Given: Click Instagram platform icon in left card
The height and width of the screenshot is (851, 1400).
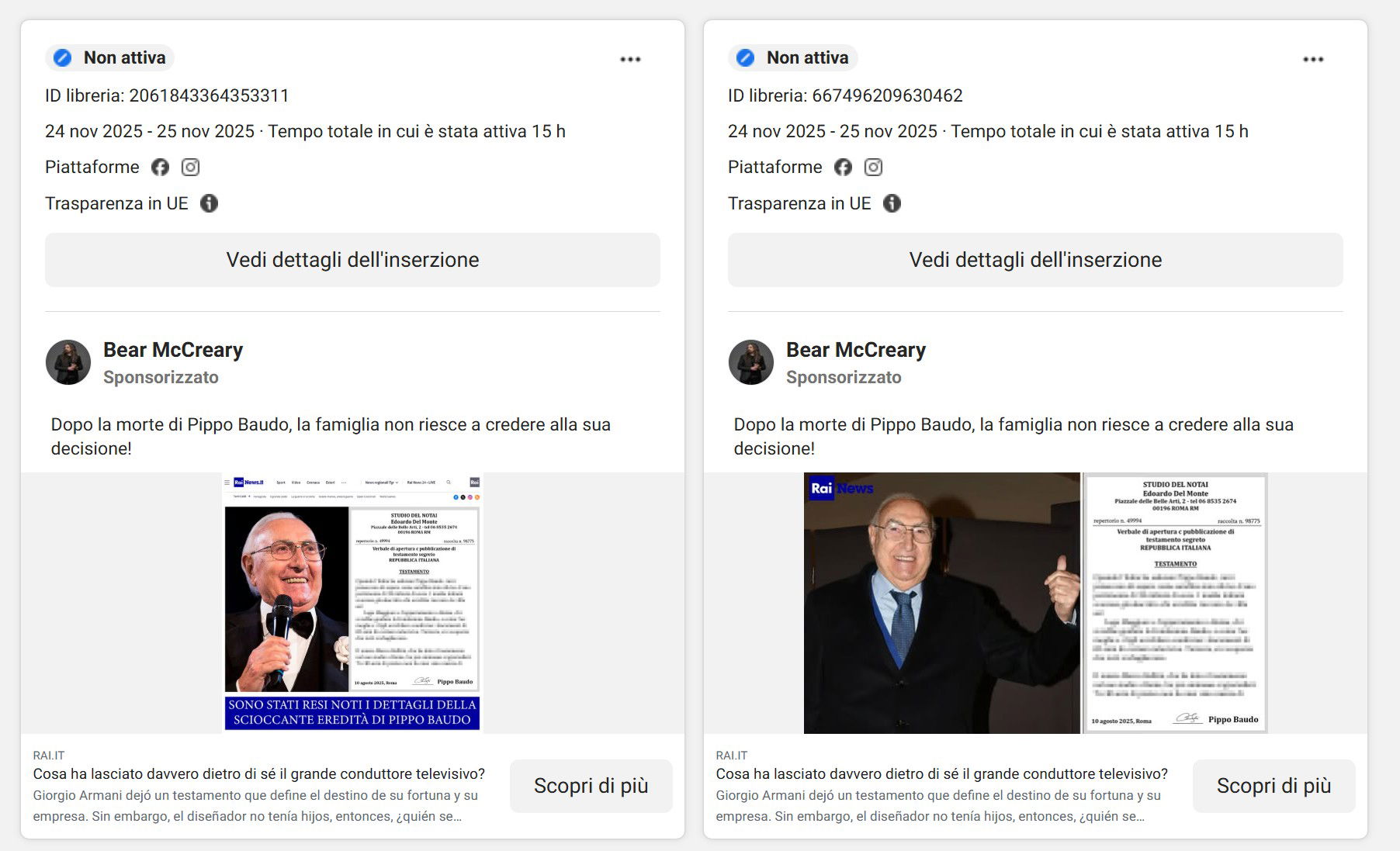Looking at the screenshot, I should [x=191, y=167].
